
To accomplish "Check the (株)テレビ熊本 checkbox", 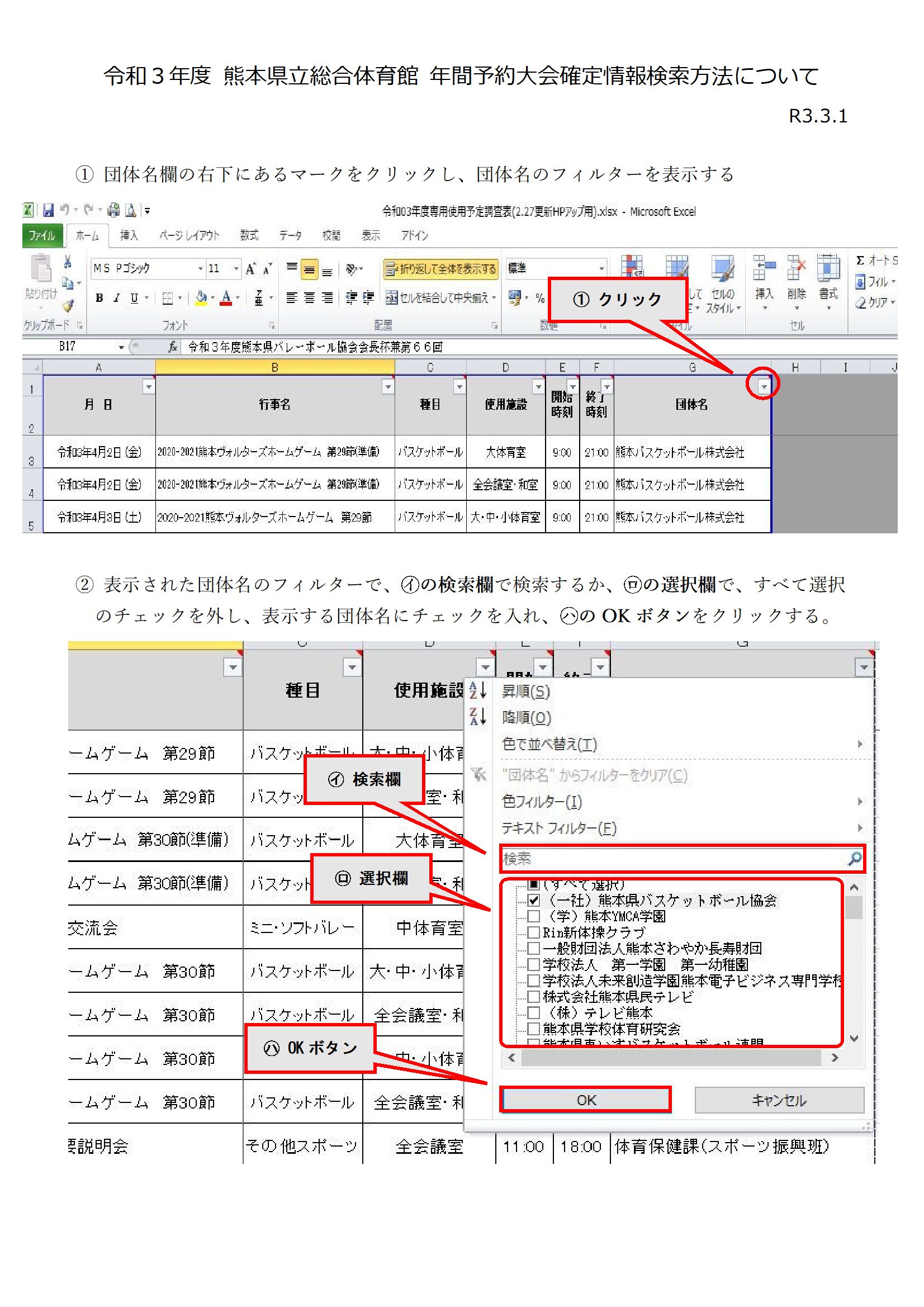I will pos(533,1013).
